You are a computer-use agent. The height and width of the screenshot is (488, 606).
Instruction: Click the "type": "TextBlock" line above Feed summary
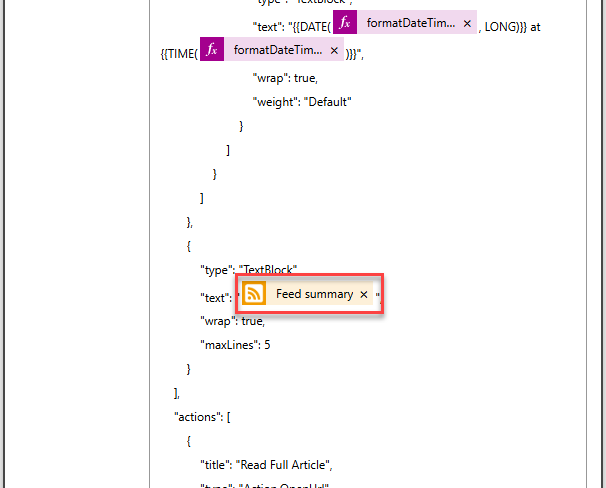coord(249,271)
